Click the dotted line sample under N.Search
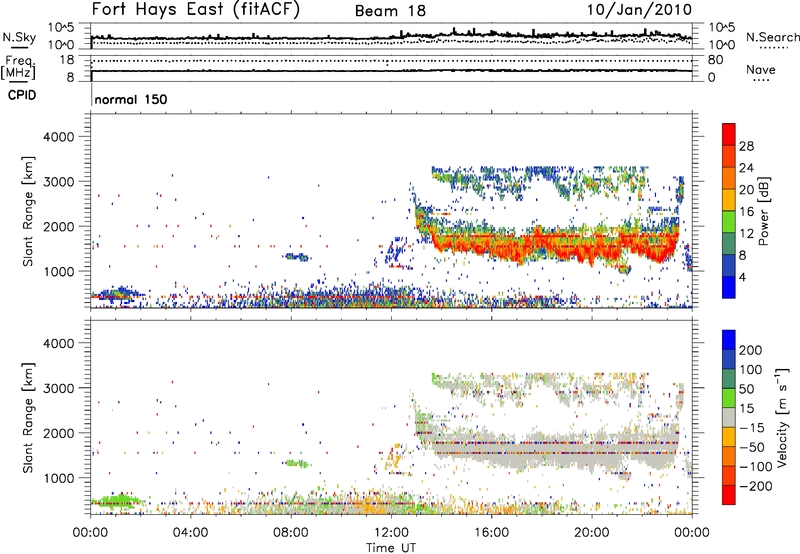 coord(773,48)
